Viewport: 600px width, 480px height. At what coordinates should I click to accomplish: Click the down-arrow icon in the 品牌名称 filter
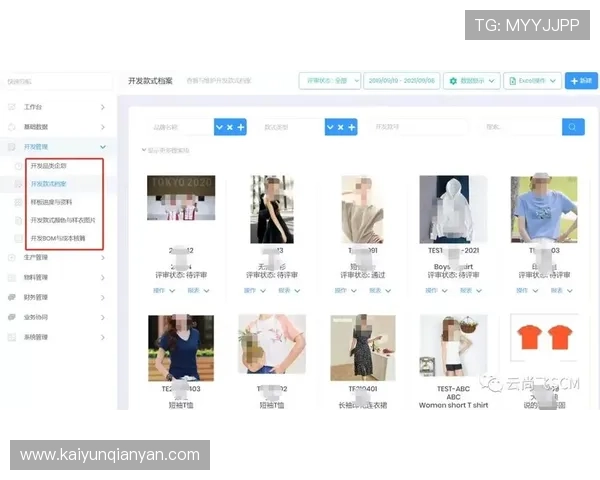(219, 127)
